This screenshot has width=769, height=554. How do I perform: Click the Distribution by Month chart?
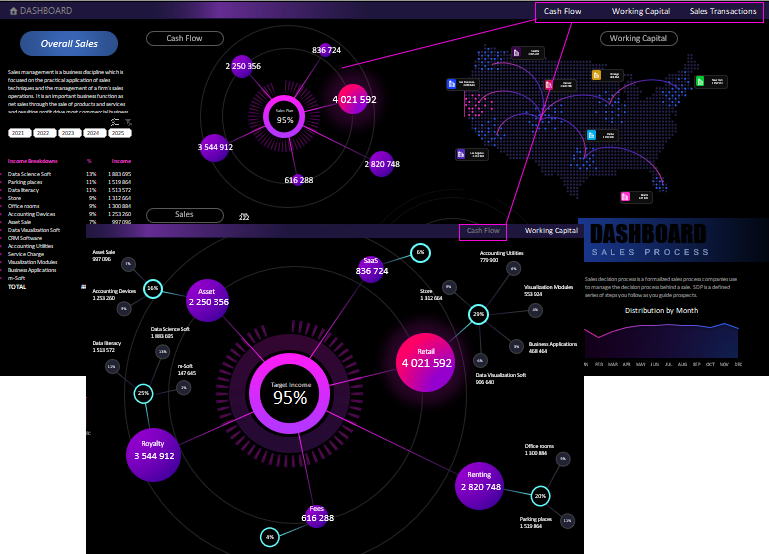point(661,338)
